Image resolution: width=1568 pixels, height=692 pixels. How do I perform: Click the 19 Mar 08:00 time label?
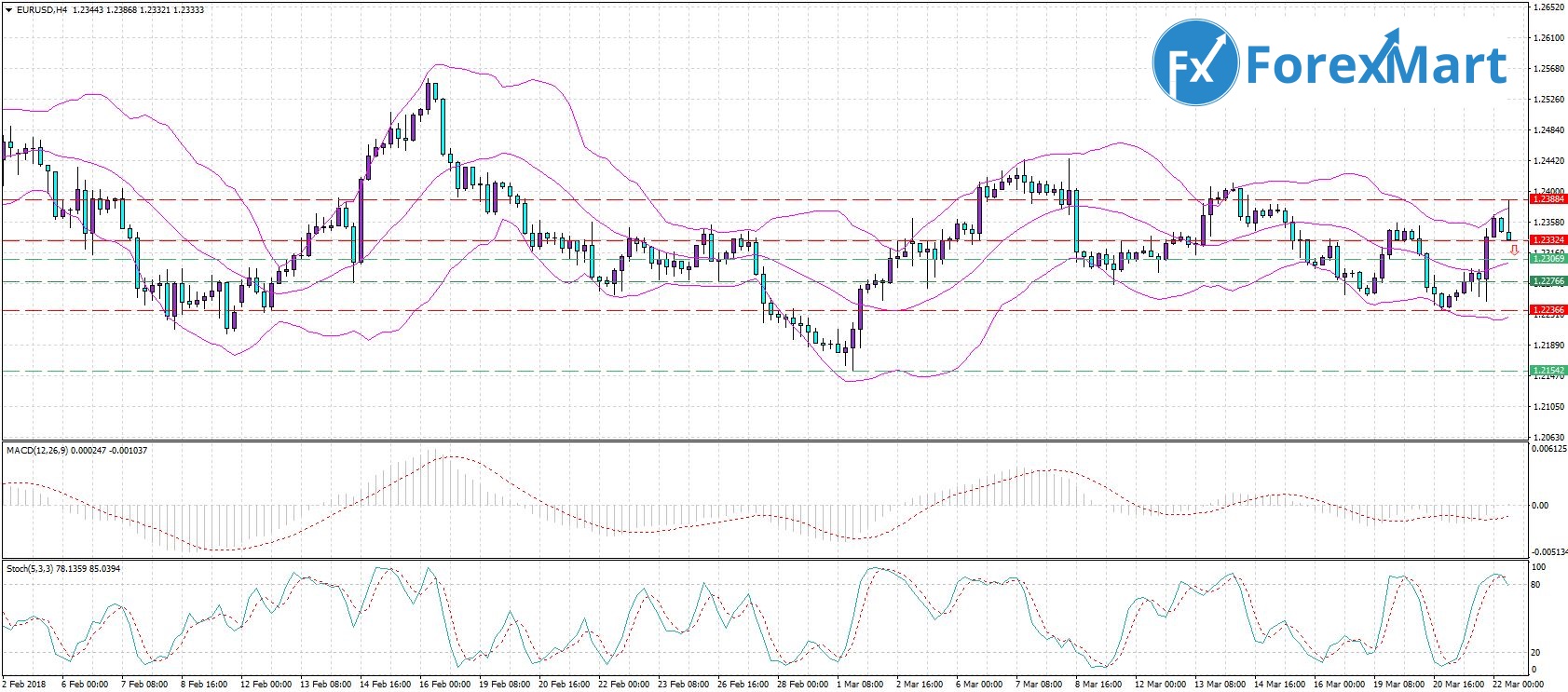pyautogui.click(x=1398, y=685)
